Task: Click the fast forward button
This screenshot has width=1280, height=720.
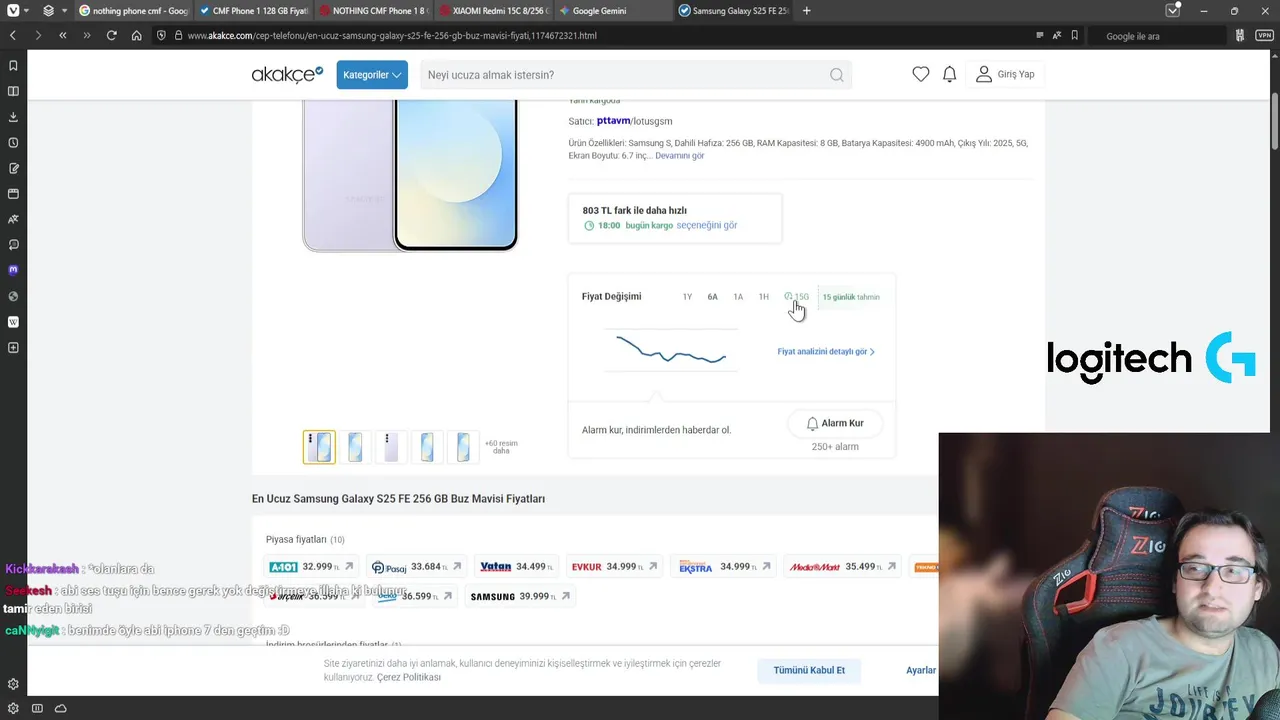Action: click(87, 35)
